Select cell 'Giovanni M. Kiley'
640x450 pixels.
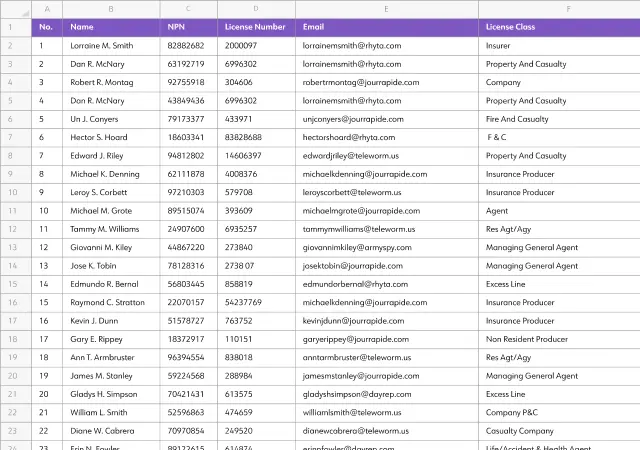[x=111, y=247]
